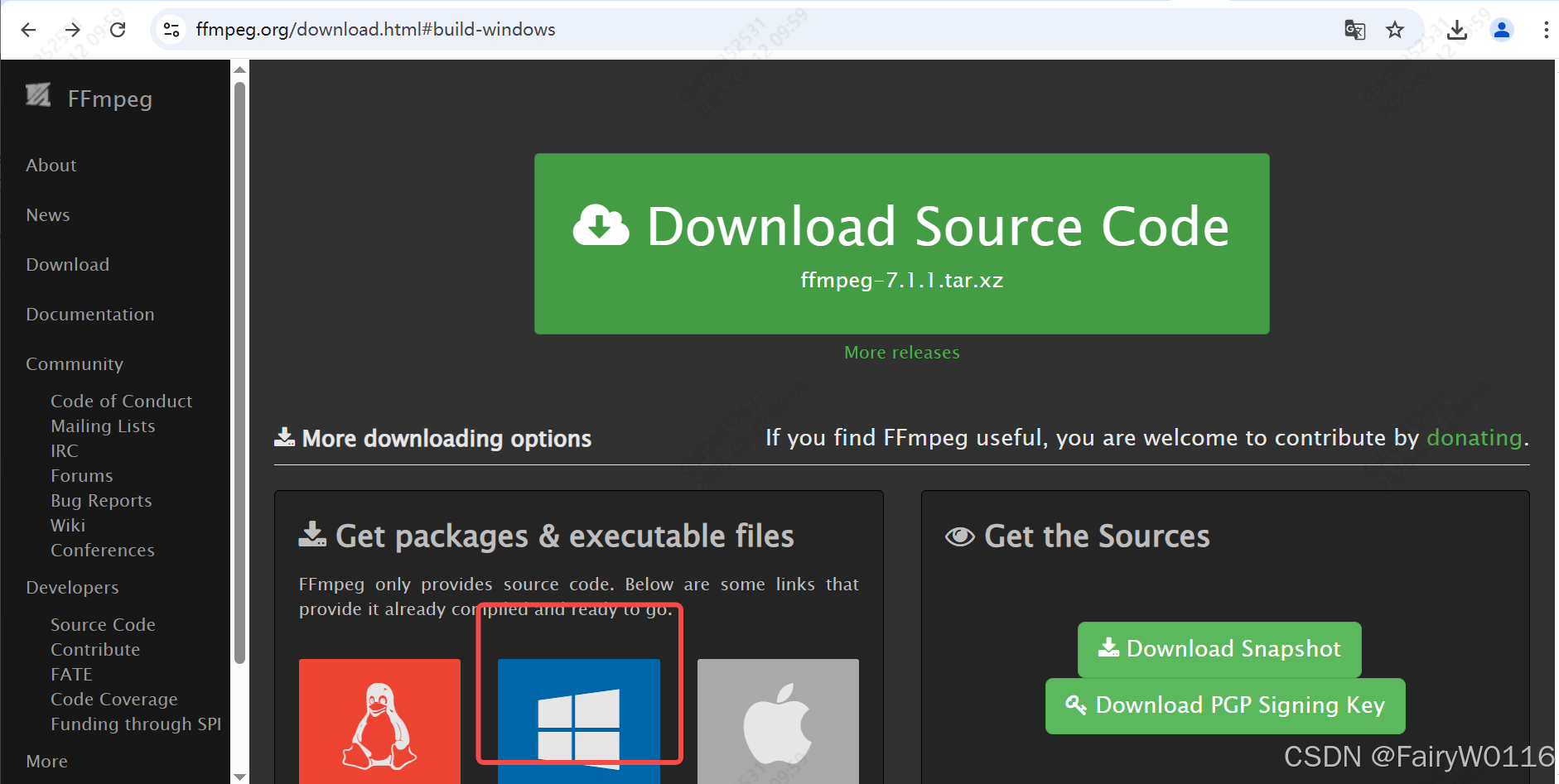Open site information icon in address bar
The width and height of the screenshot is (1559, 784).
point(171,30)
